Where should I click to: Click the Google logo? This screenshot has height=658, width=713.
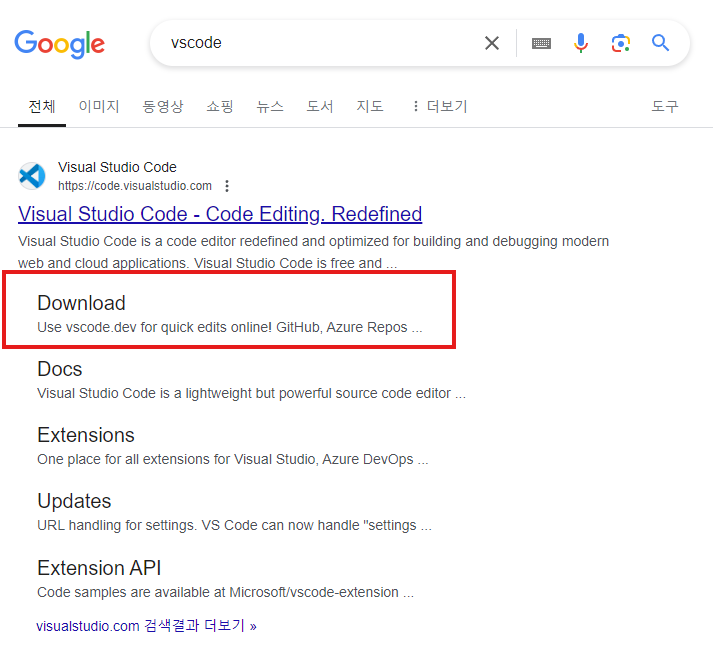(60, 44)
